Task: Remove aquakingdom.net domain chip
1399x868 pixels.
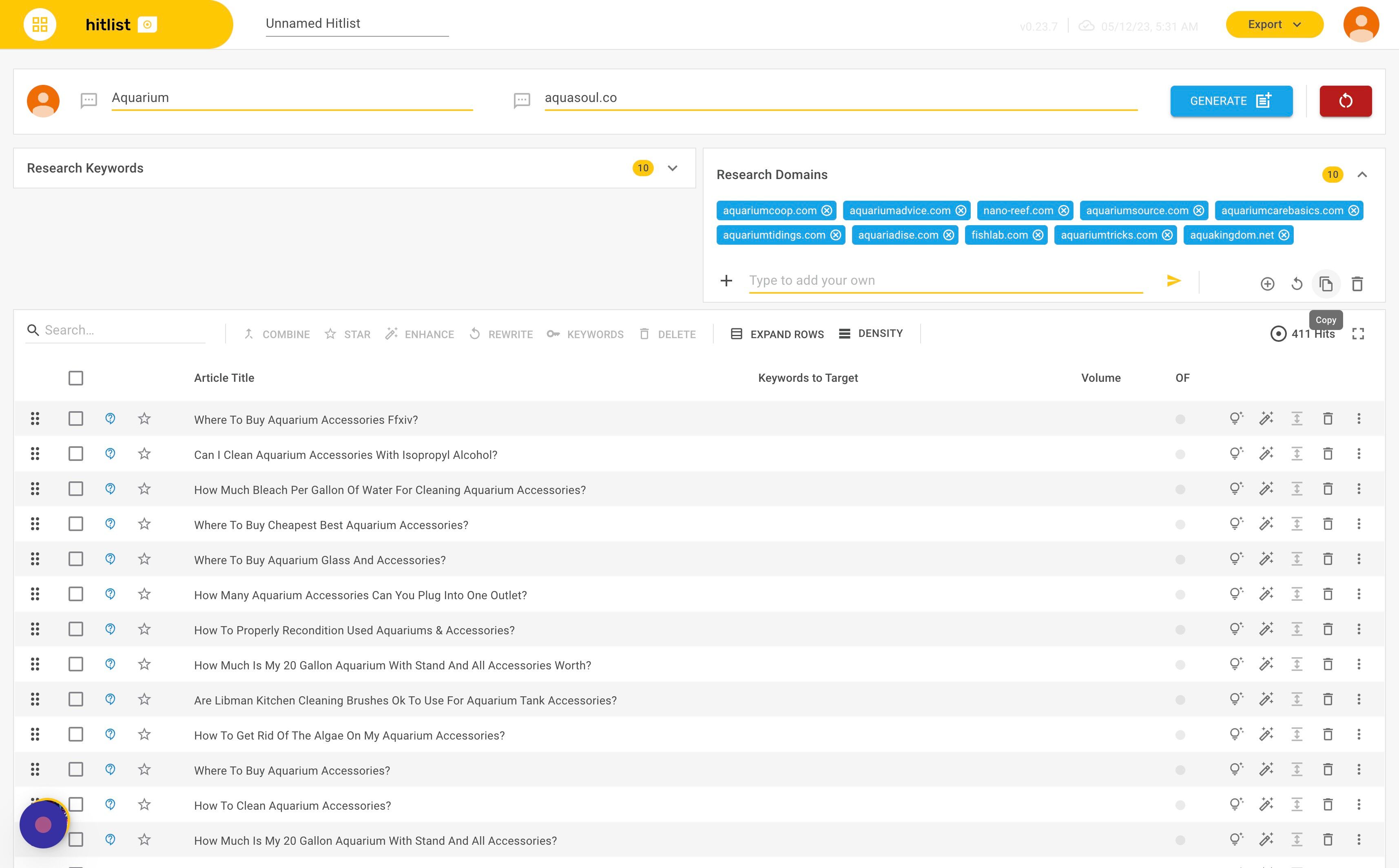Action: (x=1284, y=235)
